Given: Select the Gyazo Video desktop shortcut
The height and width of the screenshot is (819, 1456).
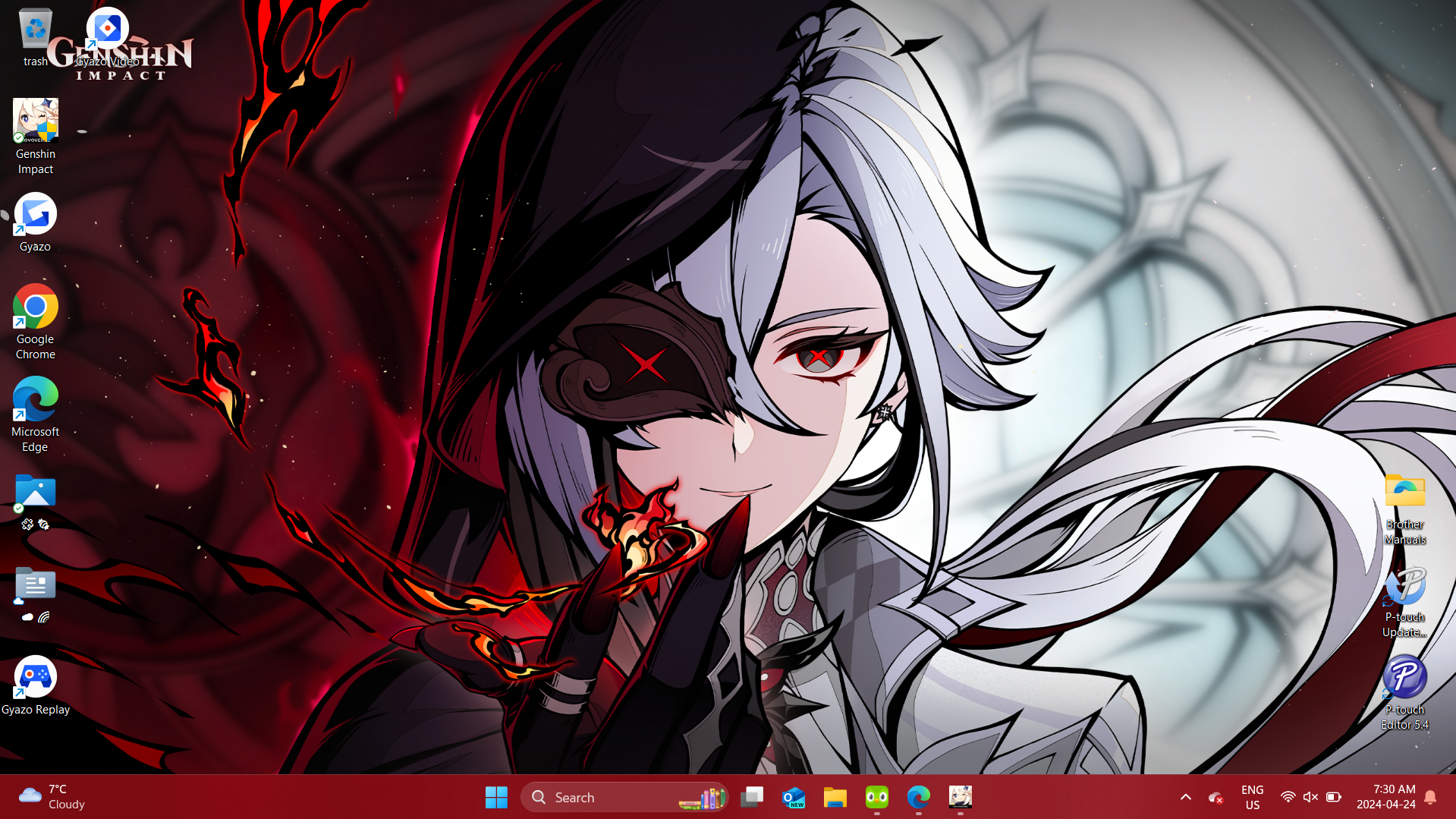Looking at the screenshot, I should [108, 37].
